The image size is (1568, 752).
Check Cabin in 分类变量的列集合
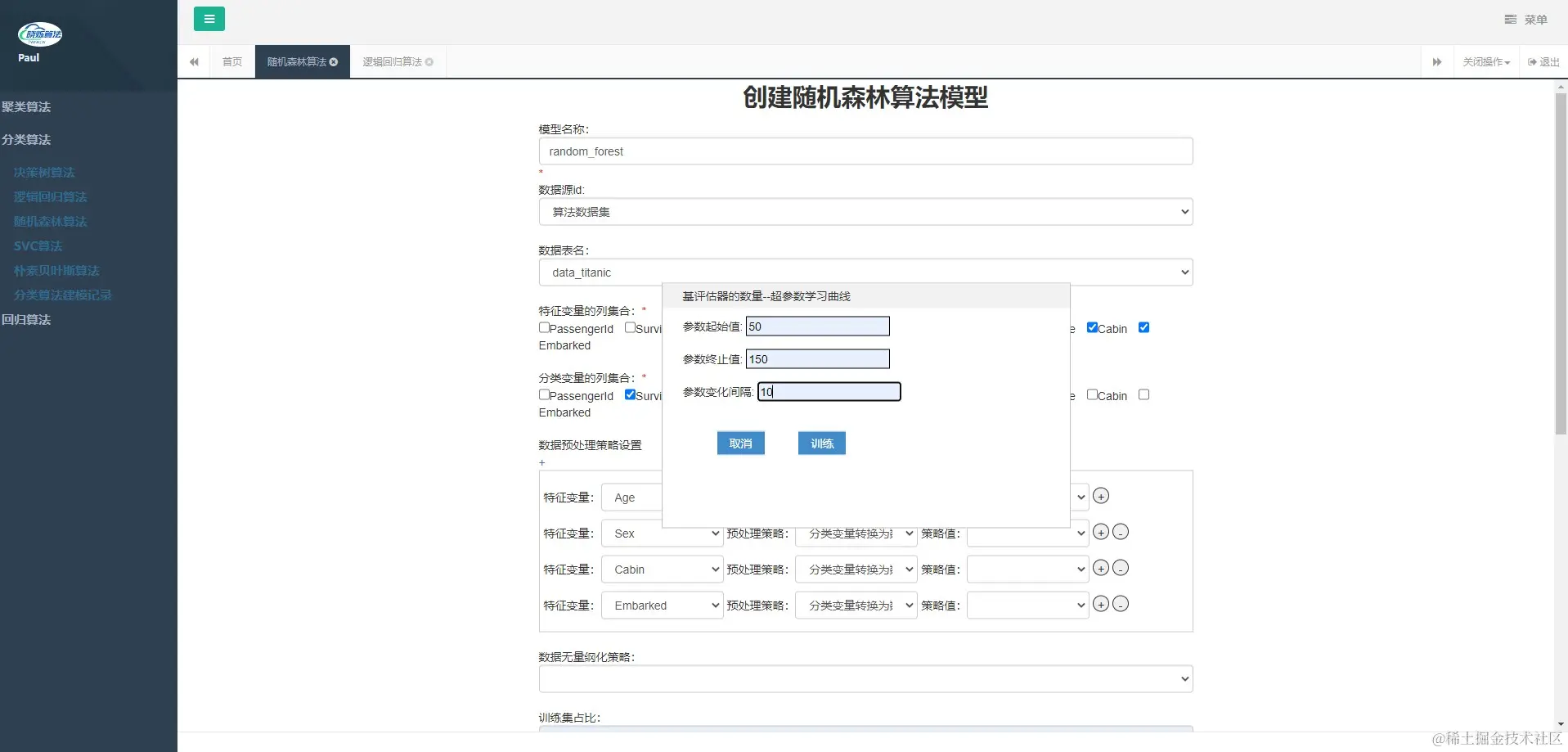[1092, 394]
